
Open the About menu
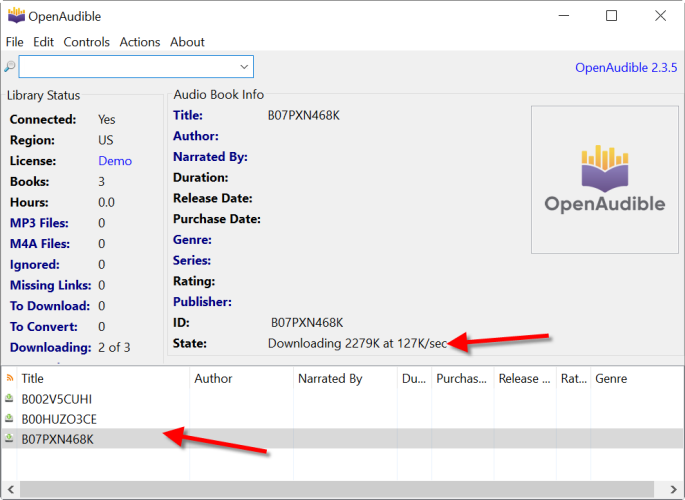(187, 42)
